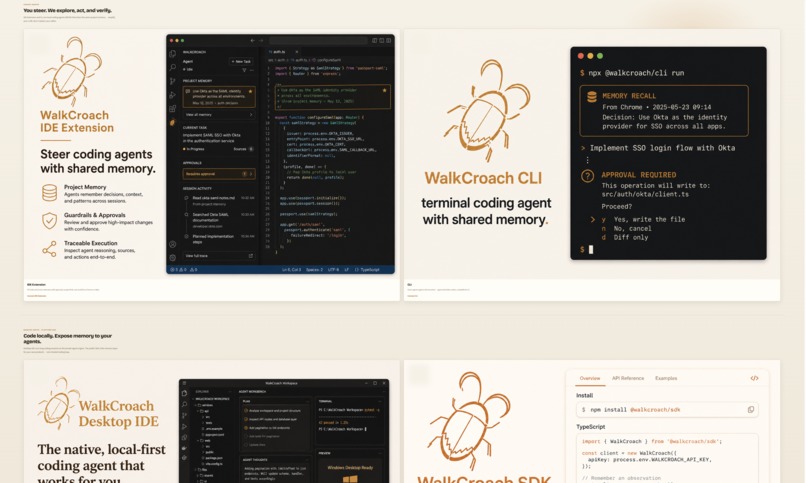
Task: Click the Spaces: 2 status bar entry
Action: point(314,270)
